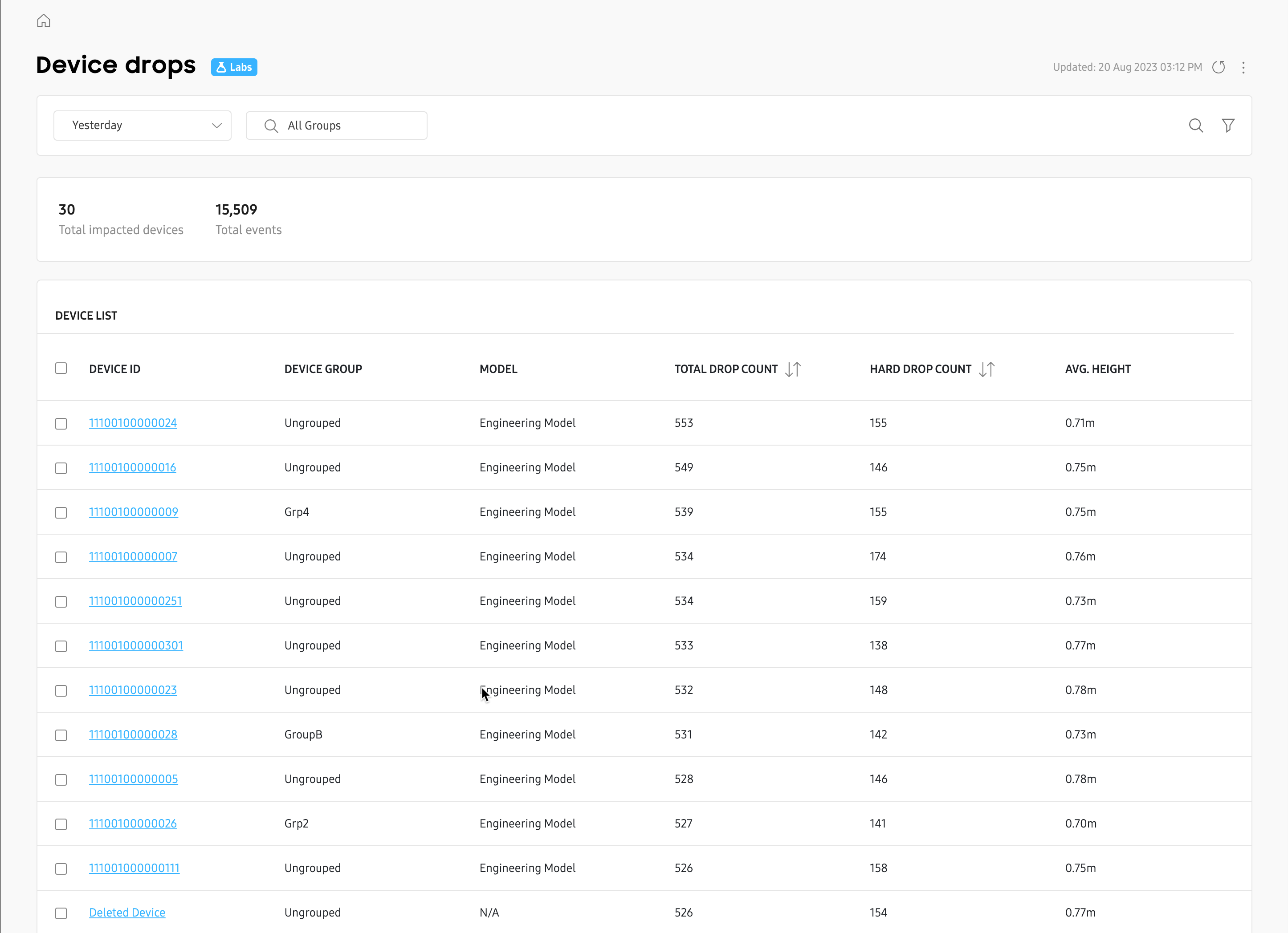Open device link 11100100000026
The height and width of the screenshot is (933, 1288).
133,823
